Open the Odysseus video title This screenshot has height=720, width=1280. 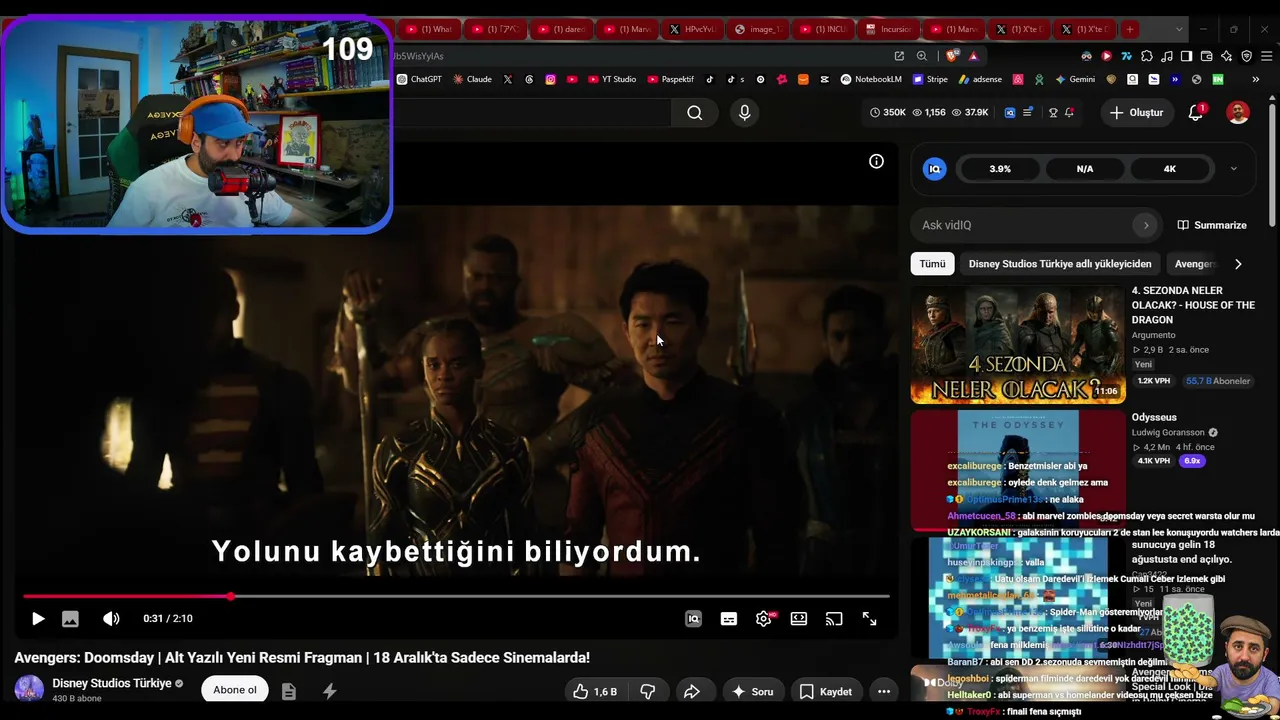1154,417
